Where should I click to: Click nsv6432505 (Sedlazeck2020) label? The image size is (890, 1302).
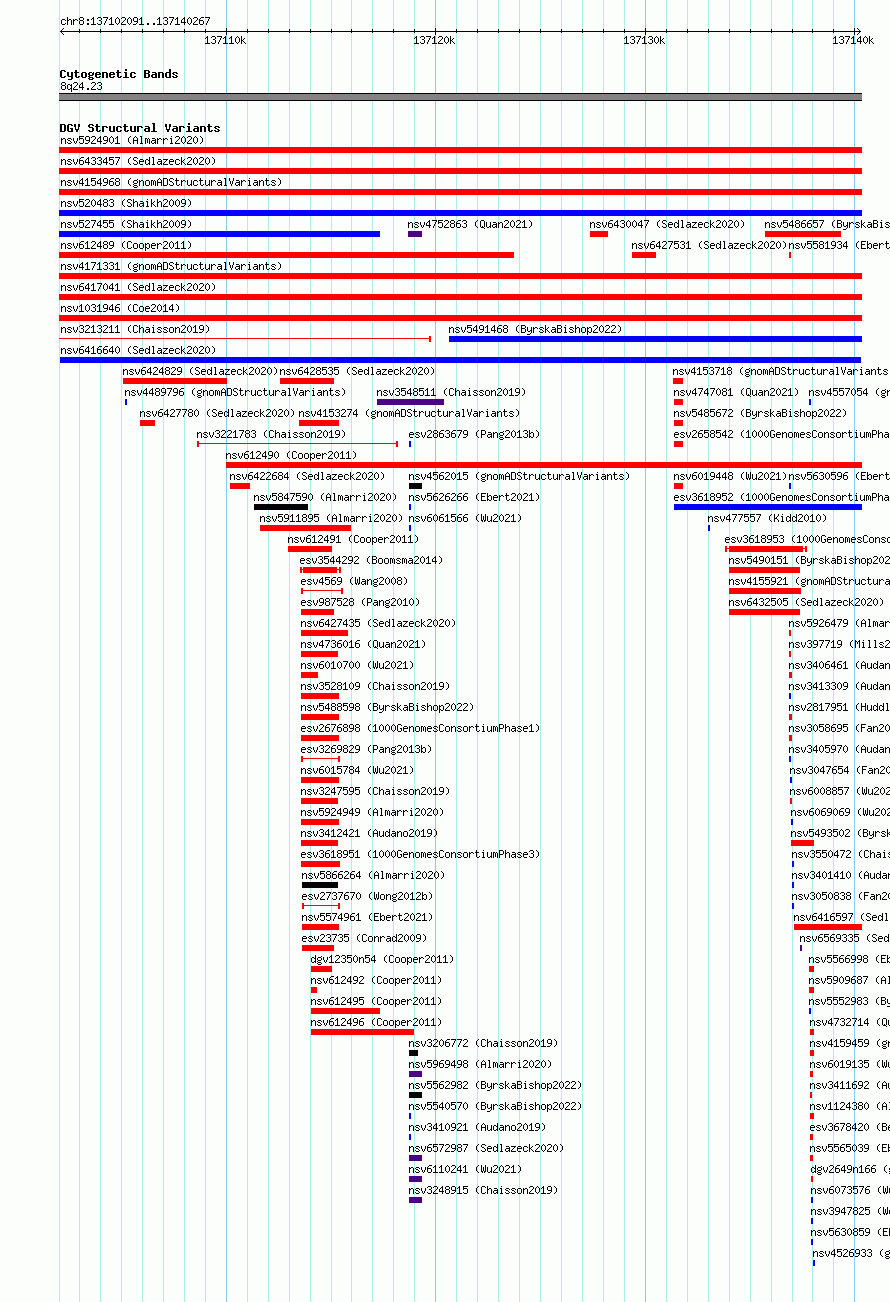point(807,602)
